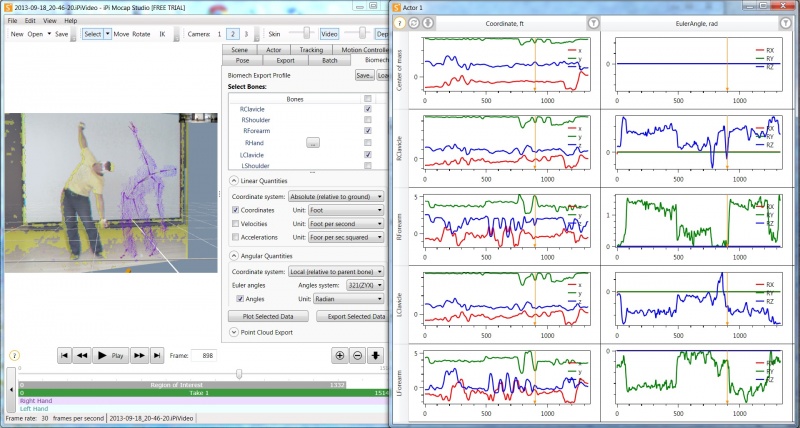Enable the RShoulder bone checkbox

[367, 120]
